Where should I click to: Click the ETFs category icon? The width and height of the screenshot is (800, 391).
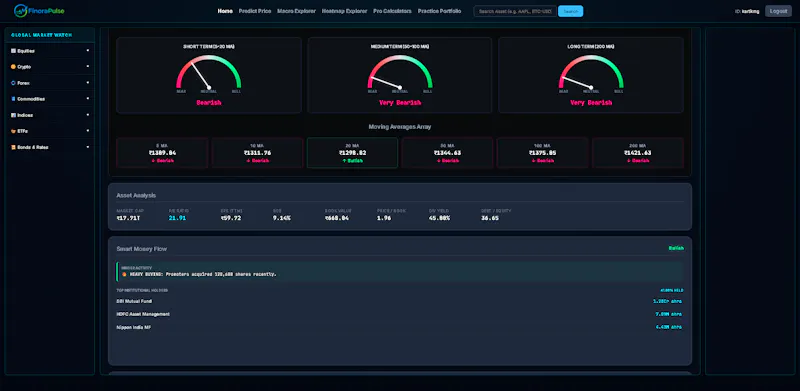click(13, 131)
